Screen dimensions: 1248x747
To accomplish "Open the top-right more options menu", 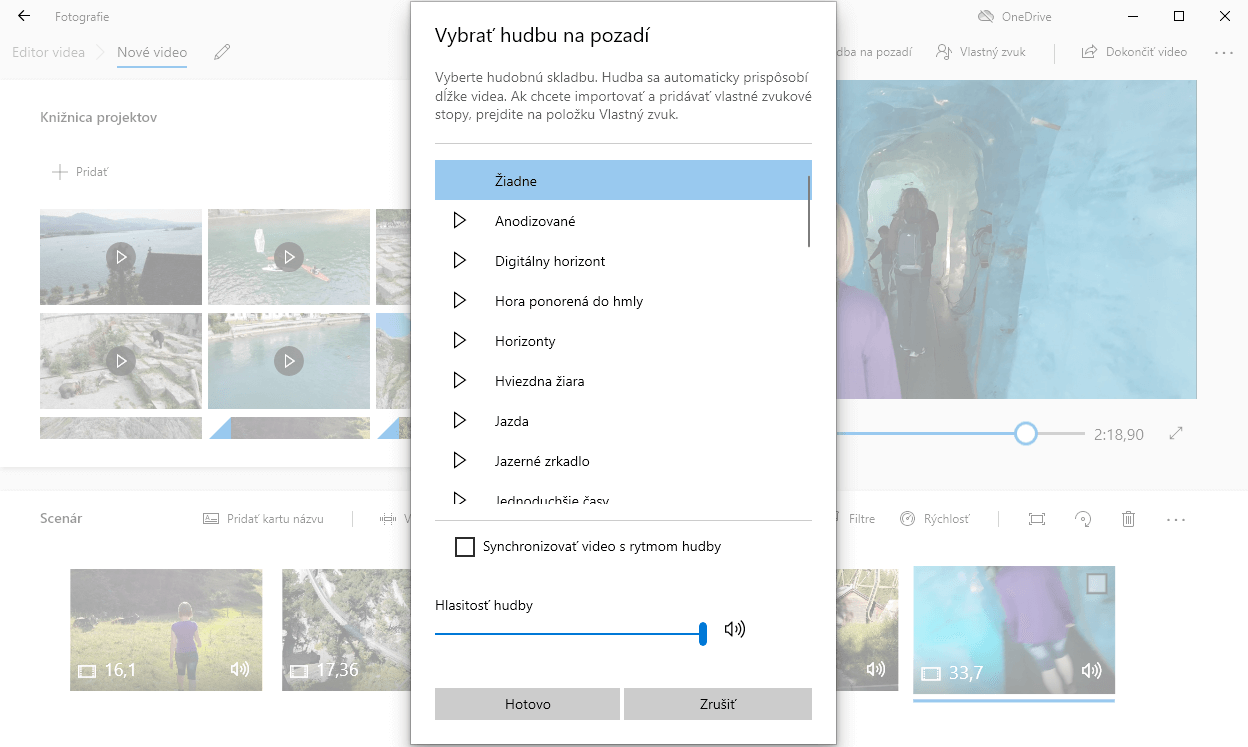I will pyautogui.click(x=1223, y=52).
